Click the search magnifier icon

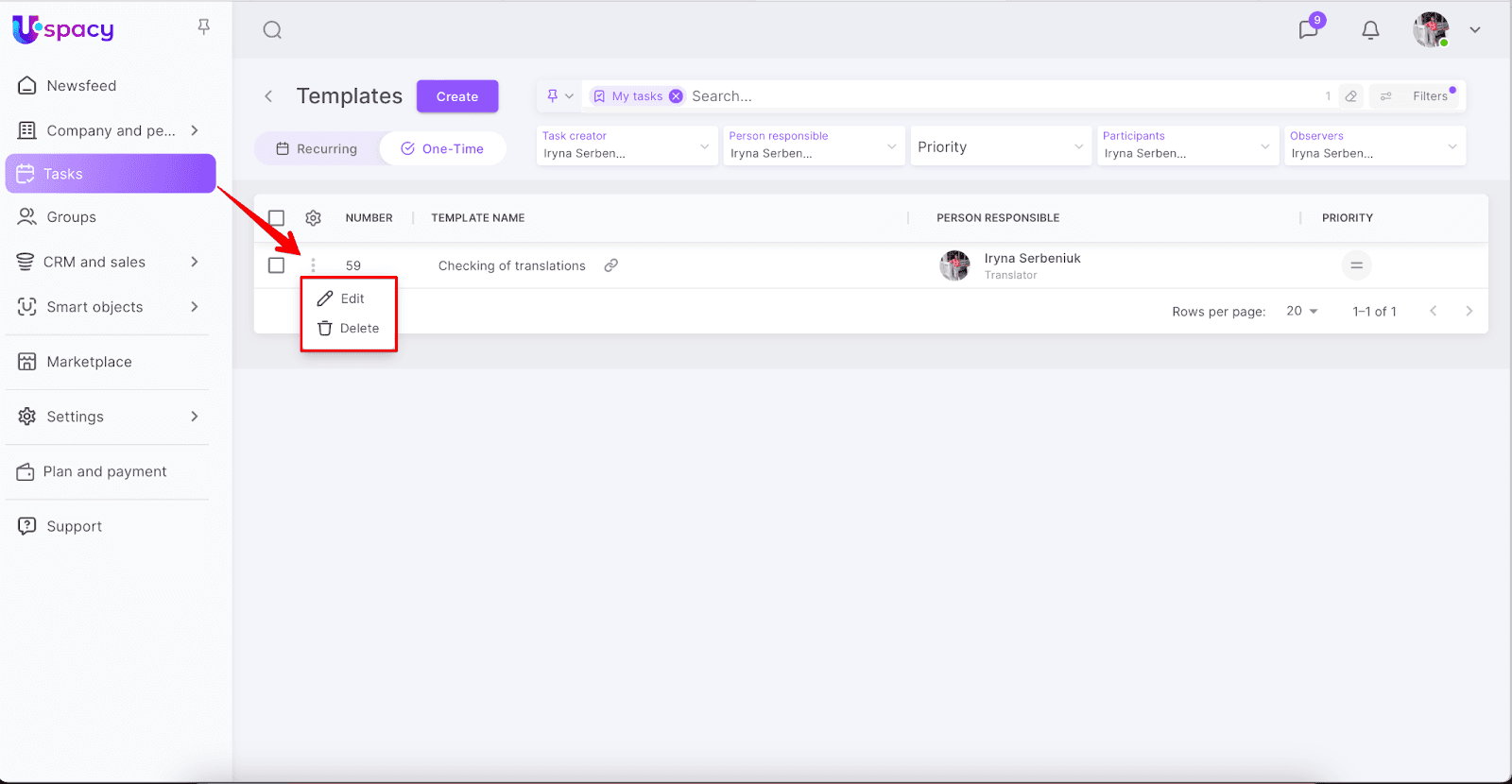coord(272,30)
